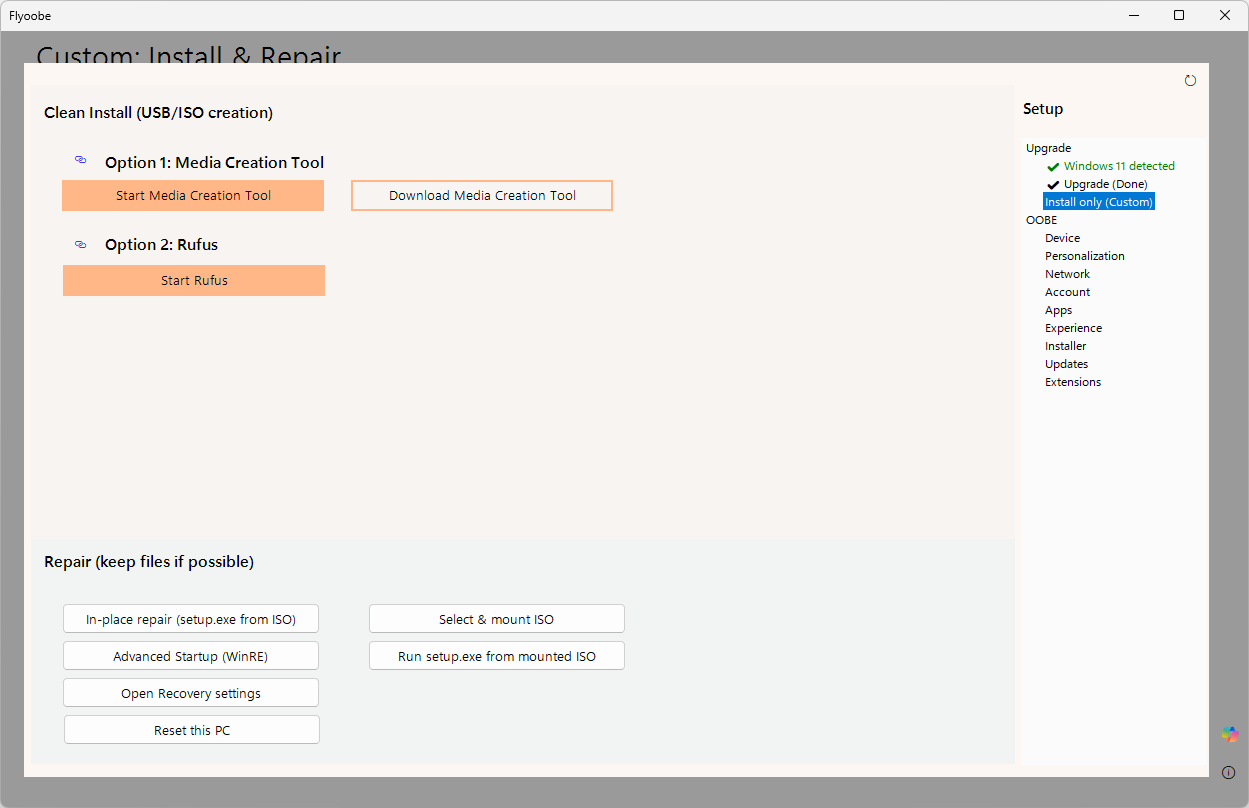This screenshot has width=1249, height=808.
Task: Launch Rufus with Start Rufus button
Action: click(194, 281)
